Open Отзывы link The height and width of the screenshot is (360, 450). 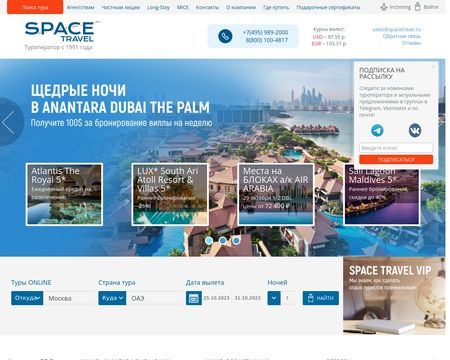click(x=411, y=43)
